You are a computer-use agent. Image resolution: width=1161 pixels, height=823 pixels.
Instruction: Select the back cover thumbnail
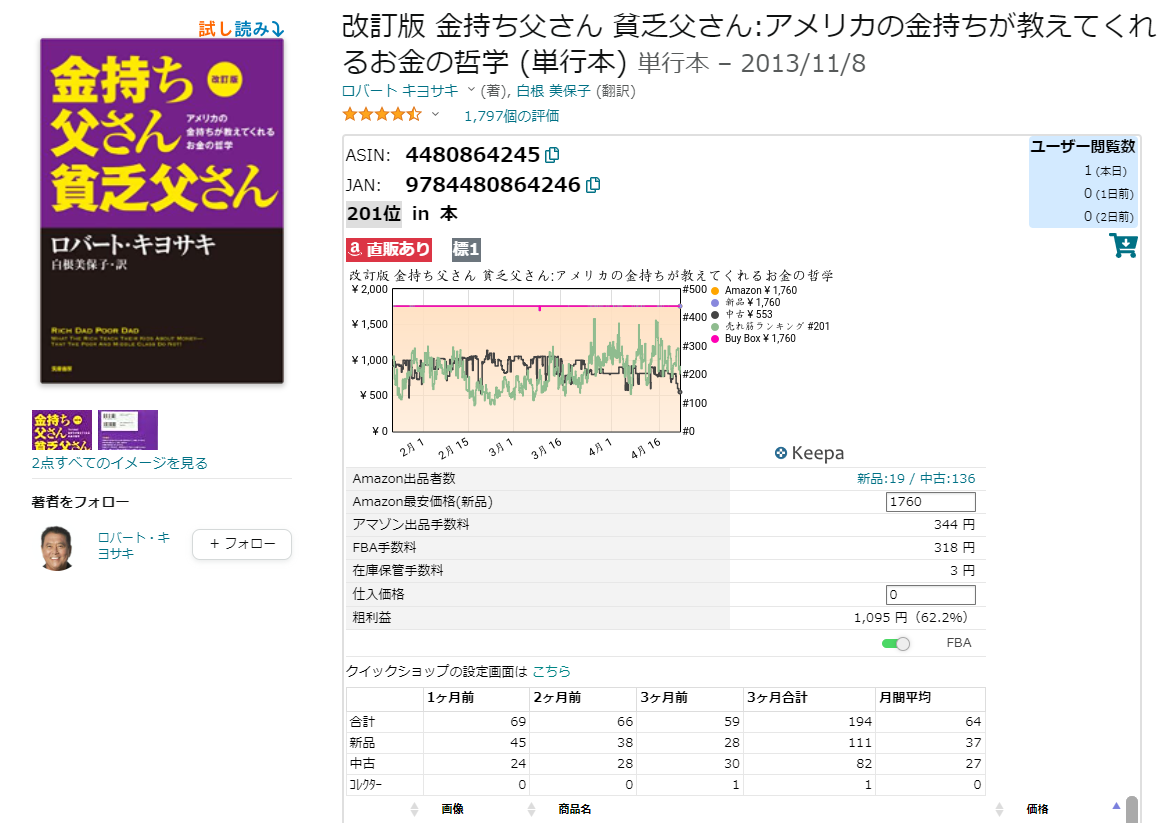tap(128, 430)
